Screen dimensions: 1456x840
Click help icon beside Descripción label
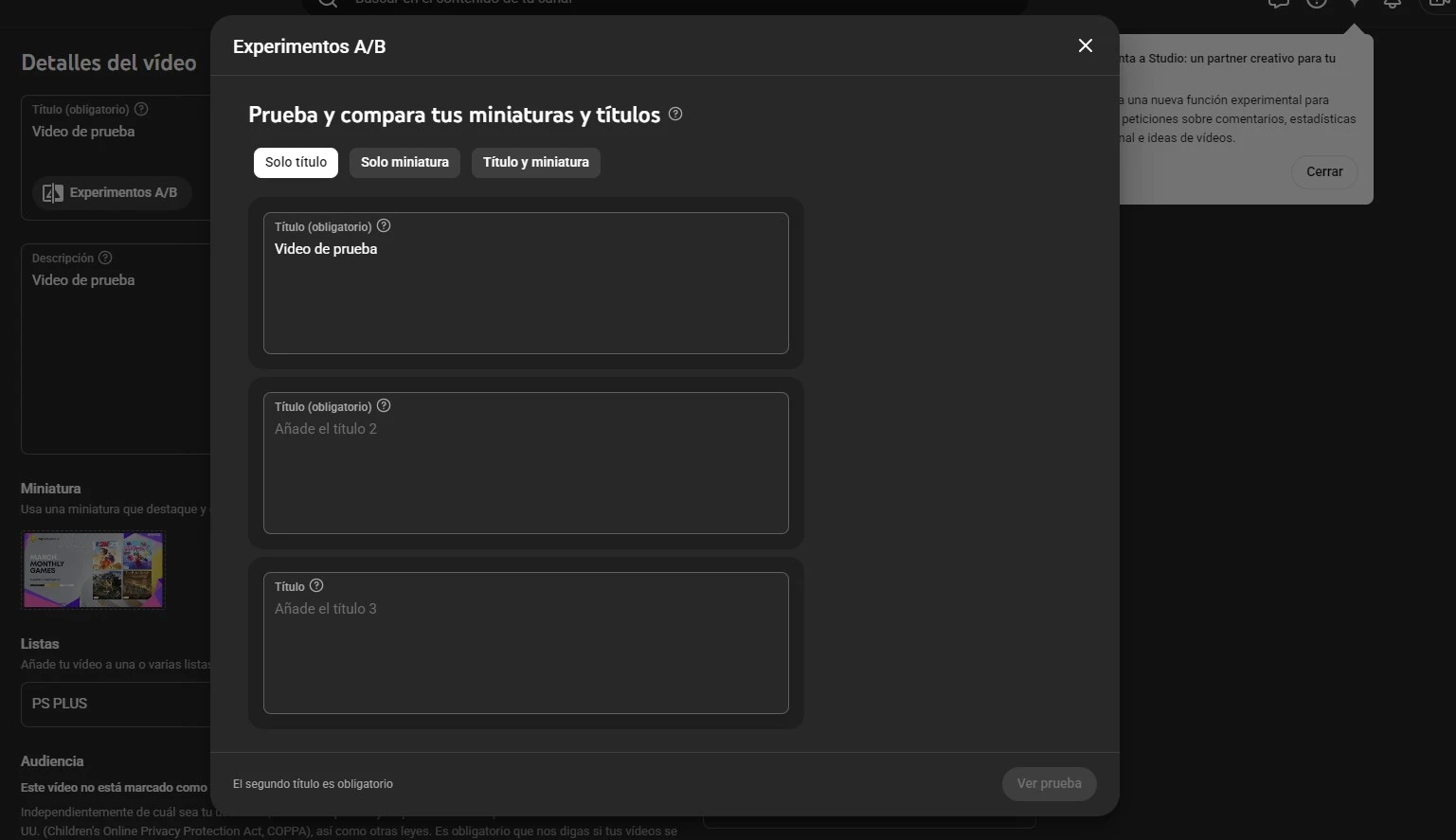click(105, 257)
